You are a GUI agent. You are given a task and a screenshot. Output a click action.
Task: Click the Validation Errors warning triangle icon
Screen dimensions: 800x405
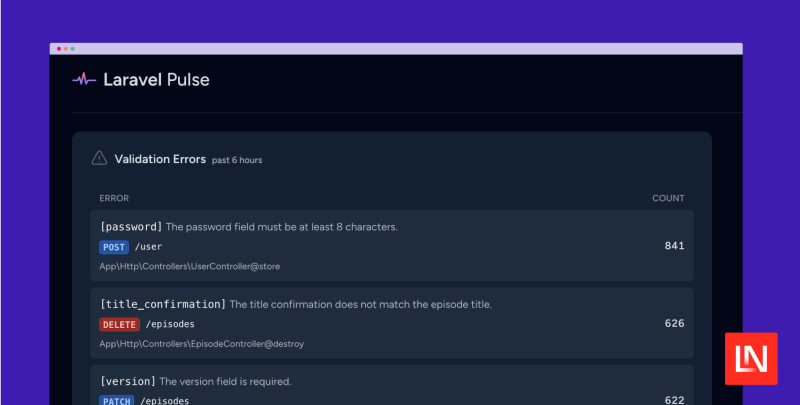99,158
